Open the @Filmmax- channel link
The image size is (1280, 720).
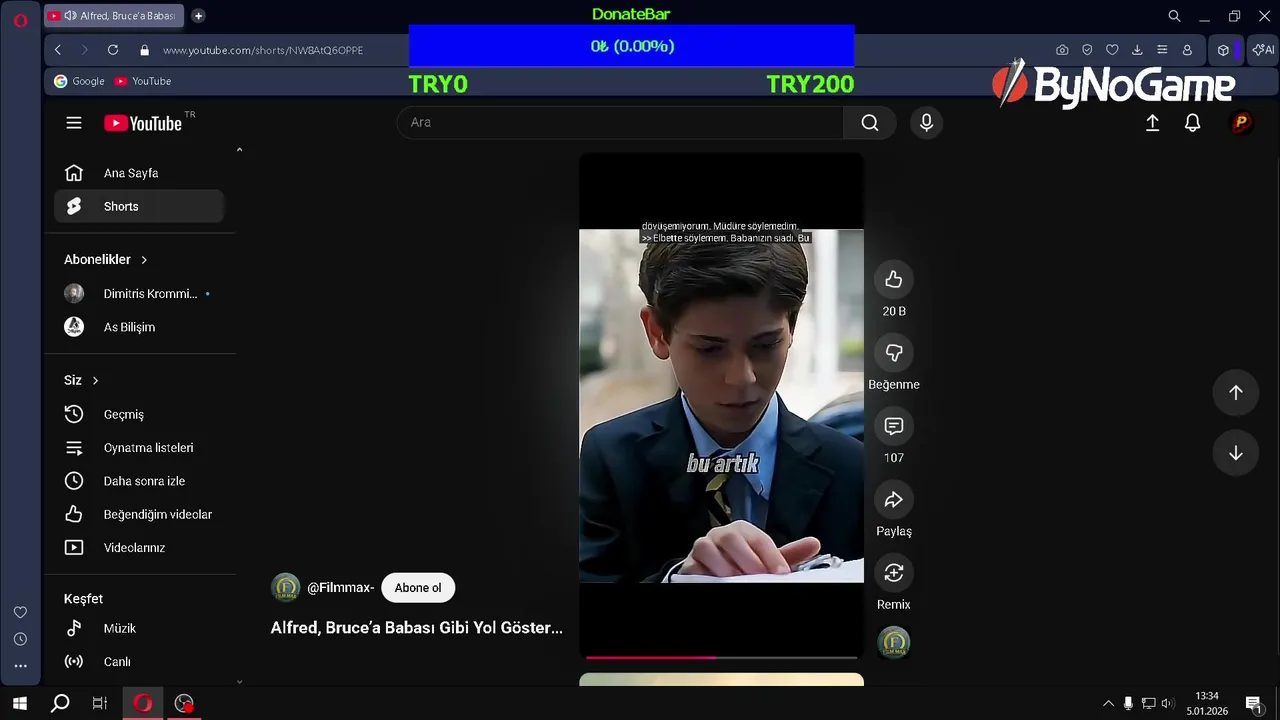[340, 588]
